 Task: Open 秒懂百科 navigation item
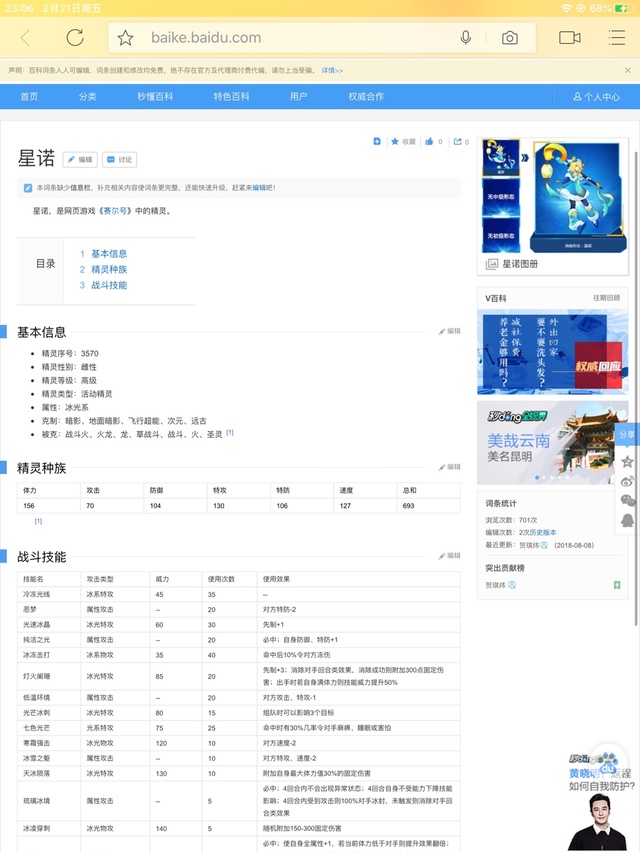pos(155,96)
